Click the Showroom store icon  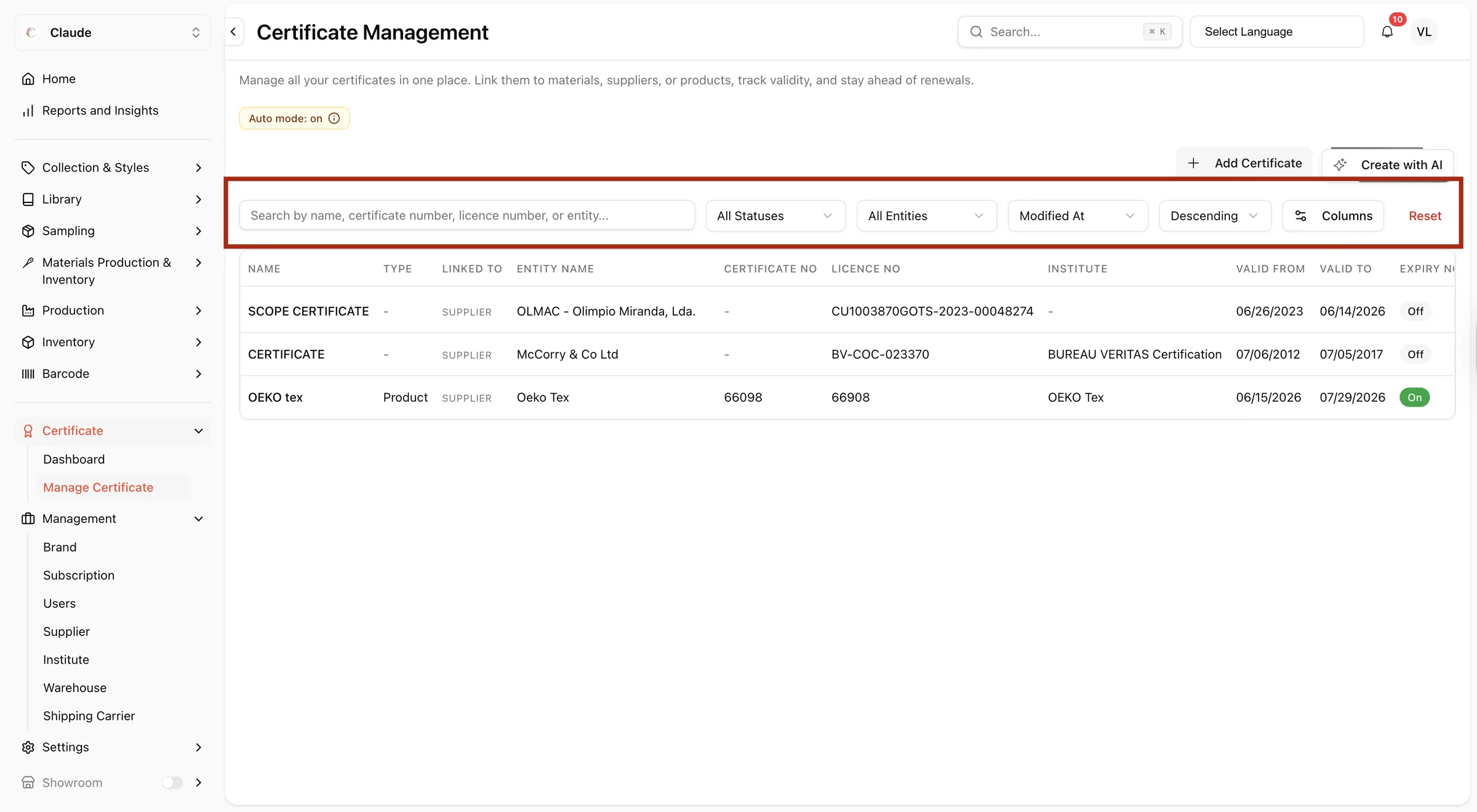click(28, 782)
